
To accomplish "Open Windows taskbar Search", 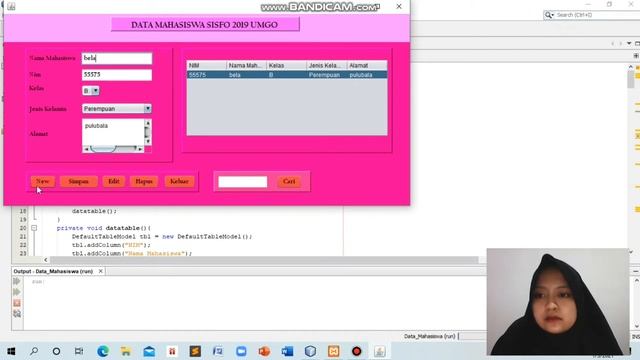I will tap(34, 351).
